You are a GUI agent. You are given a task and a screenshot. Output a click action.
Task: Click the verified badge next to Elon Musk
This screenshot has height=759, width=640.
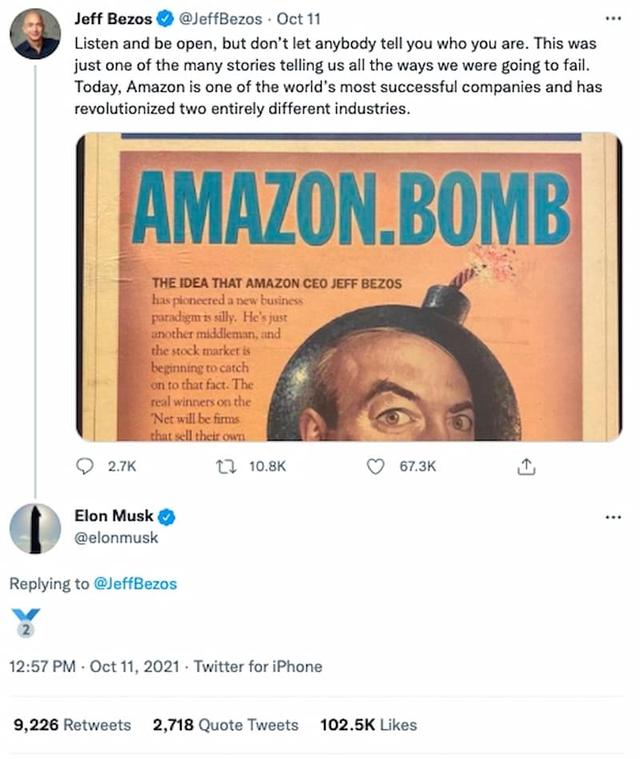click(x=168, y=516)
